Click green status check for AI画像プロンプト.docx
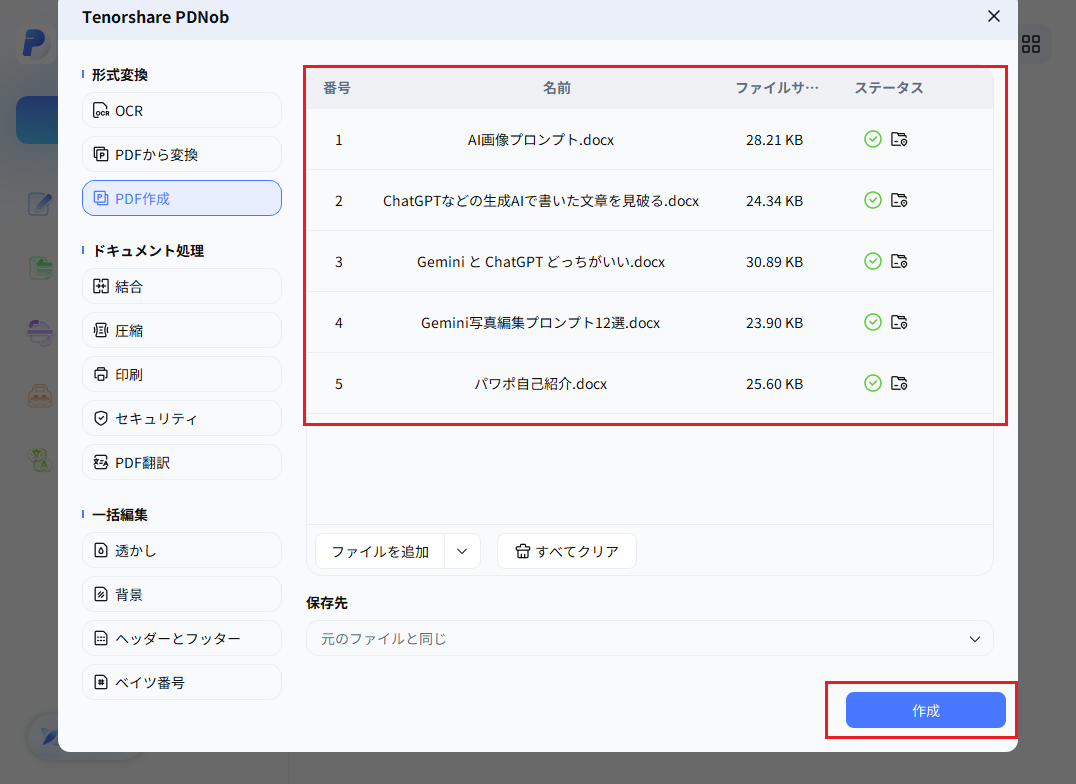Image resolution: width=1076 pixels, height=784 pixels. tap(872, 139)
